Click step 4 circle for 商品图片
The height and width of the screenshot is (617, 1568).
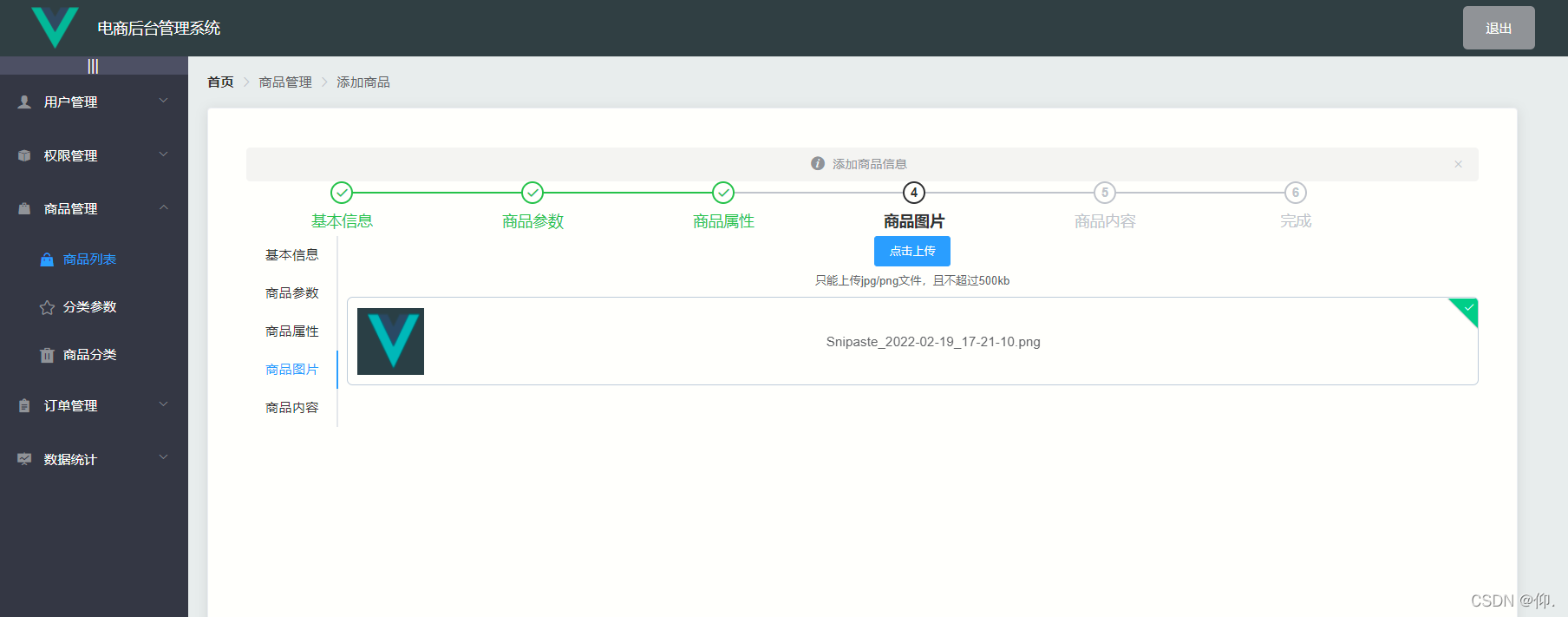(x=914, y=193)
